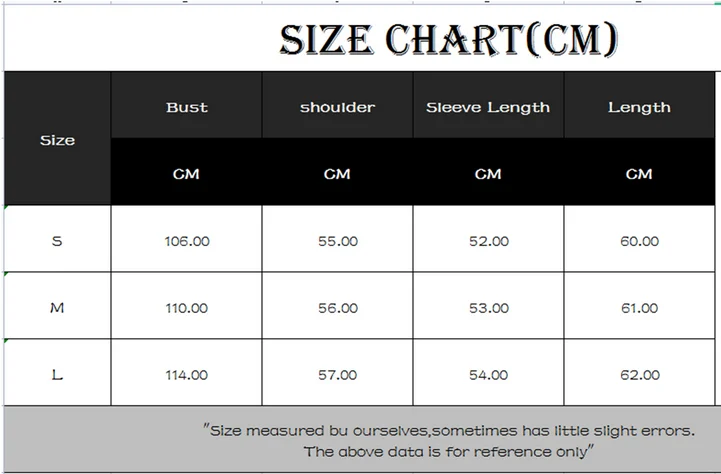Select the 114.00 bust value cell

pos(186,372)
